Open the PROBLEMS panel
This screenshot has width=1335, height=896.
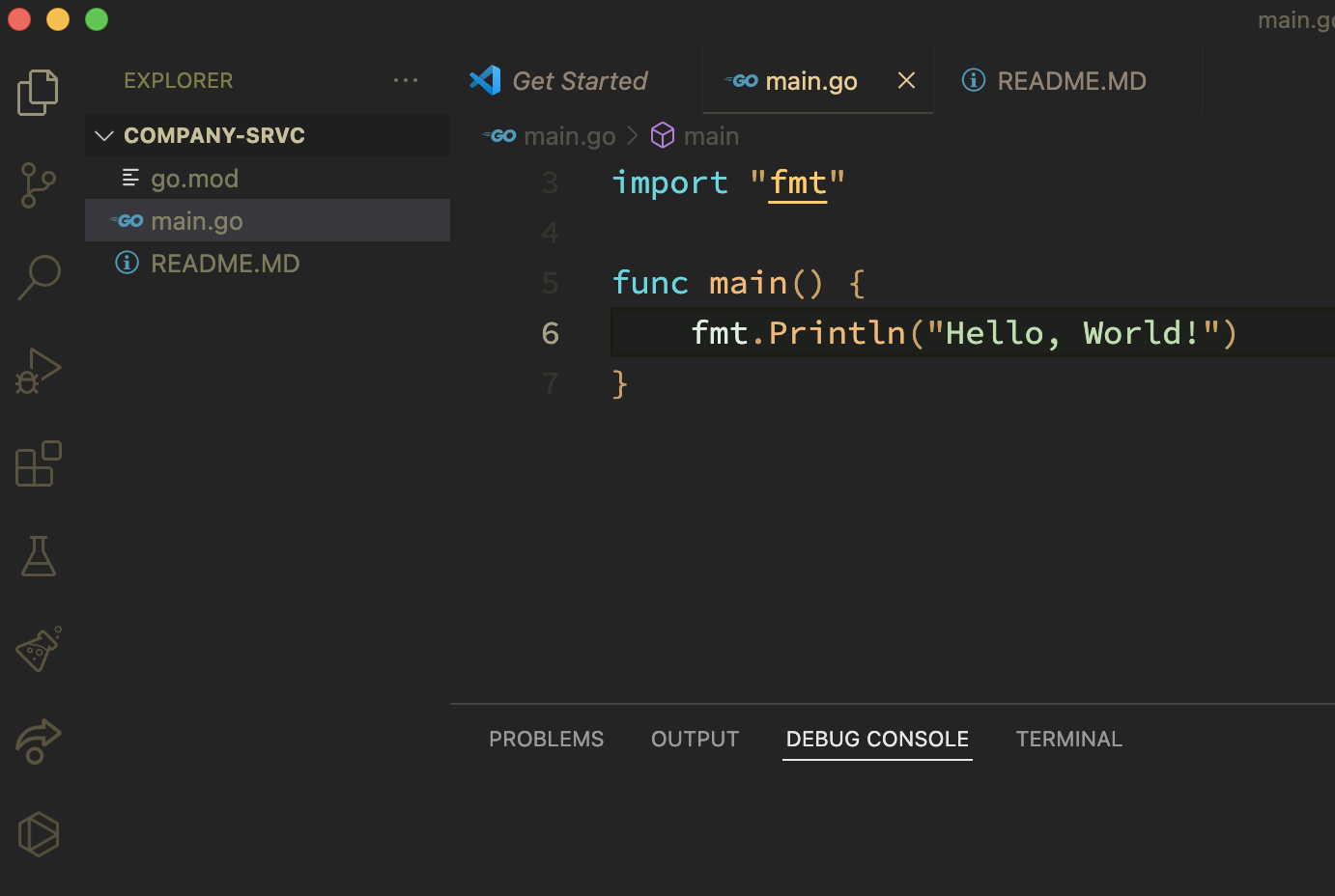[546, 739]
